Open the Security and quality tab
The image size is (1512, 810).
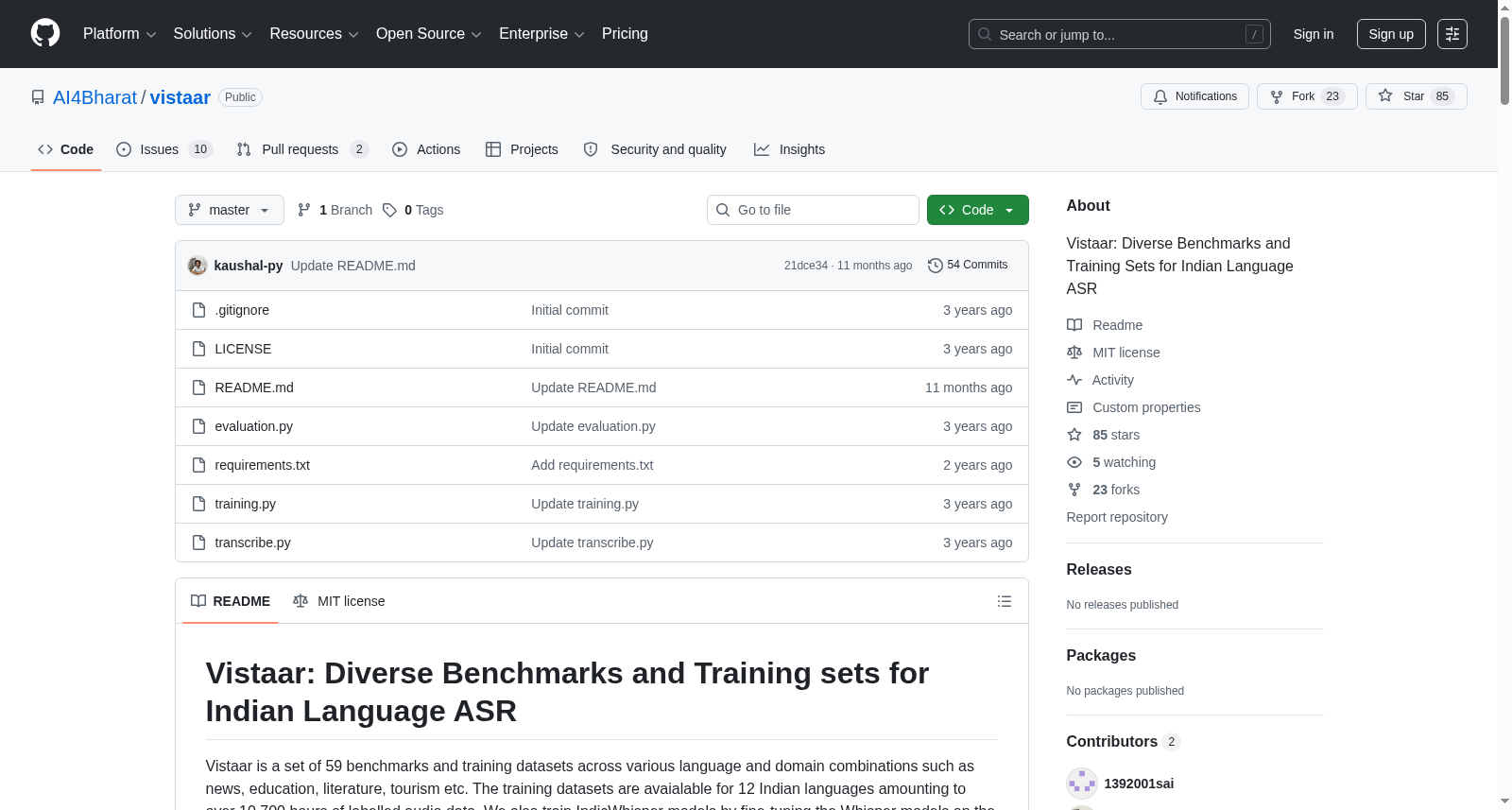(655, 149)
